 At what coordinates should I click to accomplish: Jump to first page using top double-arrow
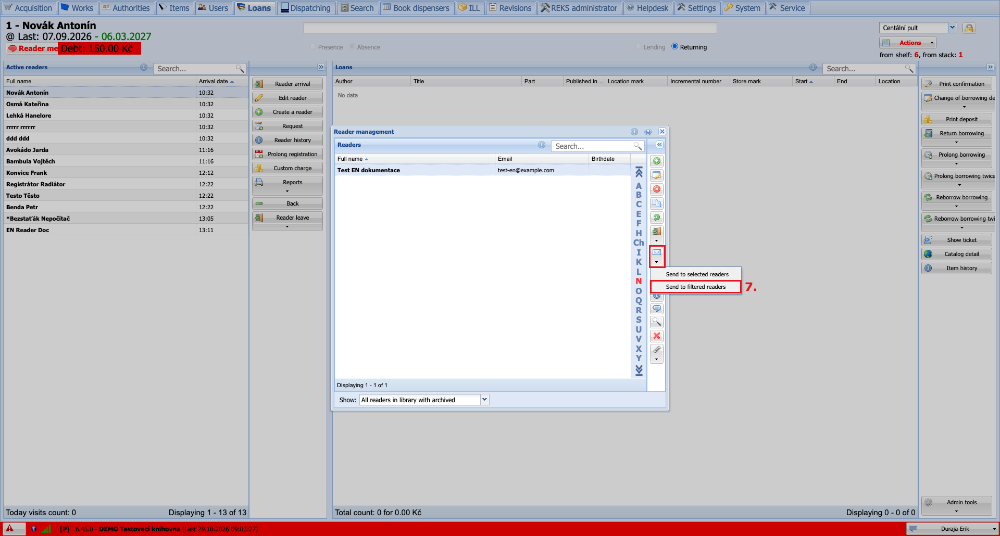tap(638, 172)
